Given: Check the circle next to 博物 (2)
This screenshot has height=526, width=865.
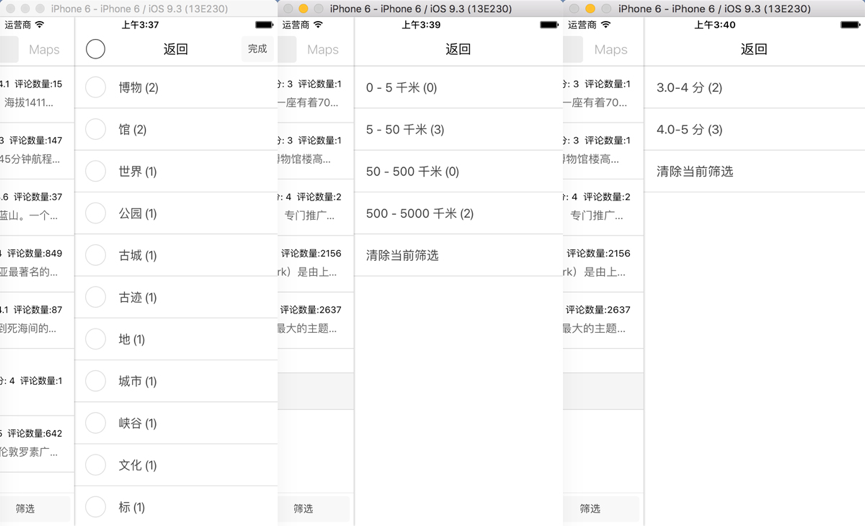Looking at the screenshot, I should click(x=96, y=87).
